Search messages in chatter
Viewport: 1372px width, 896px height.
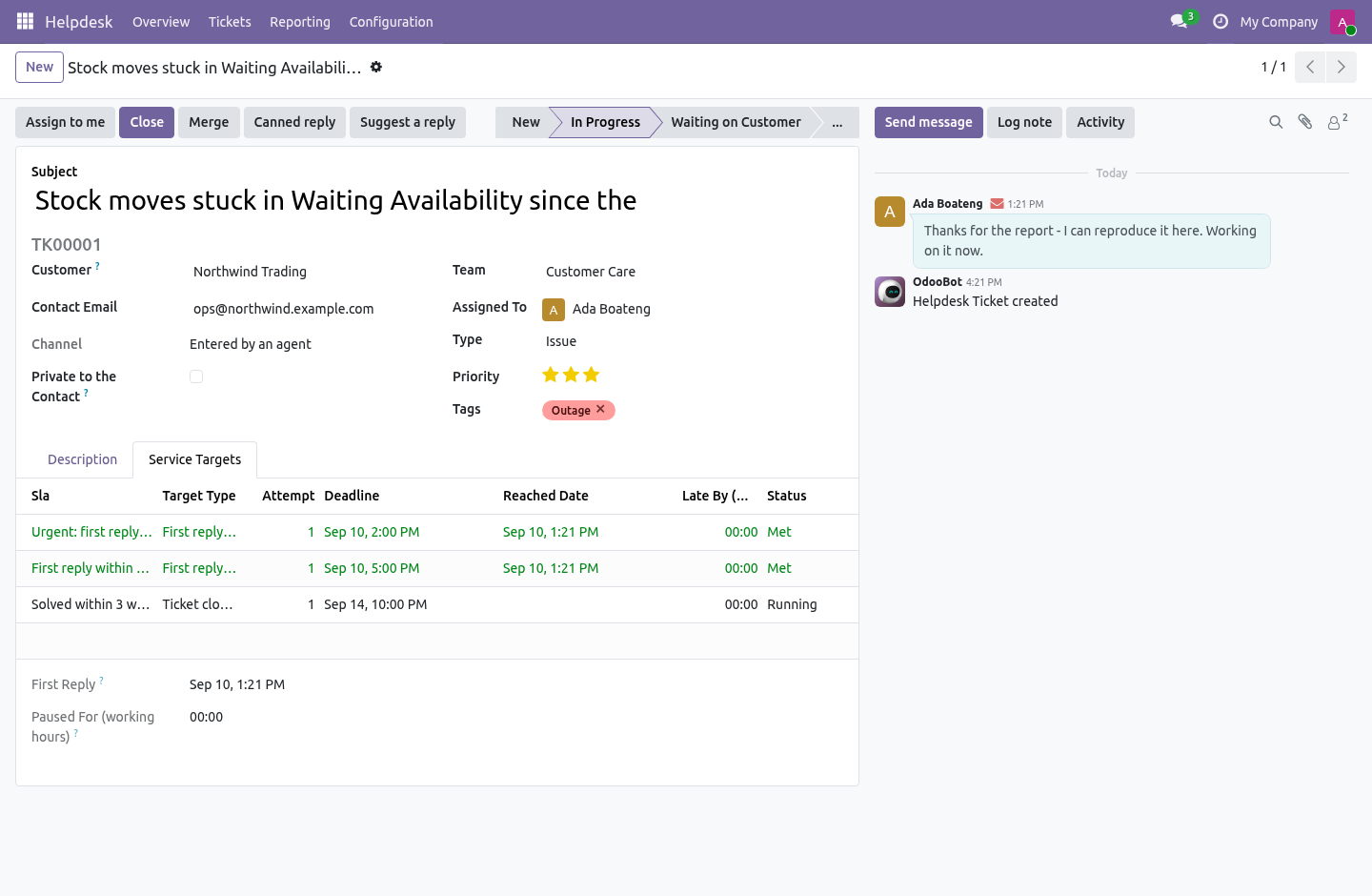(1276, 122)
